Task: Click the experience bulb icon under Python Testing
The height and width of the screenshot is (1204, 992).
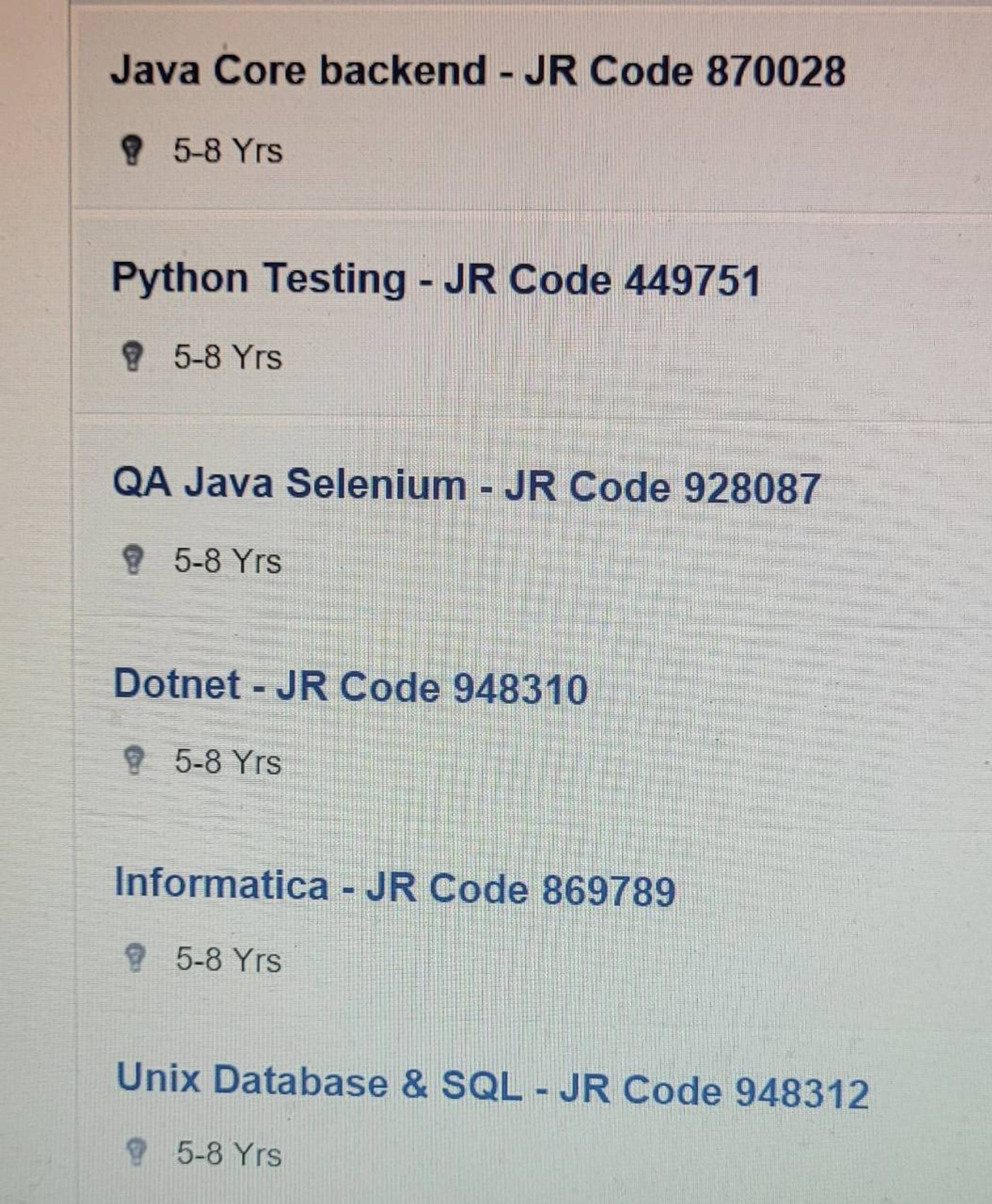Action: pyautogui.click(x=132, y=357)
